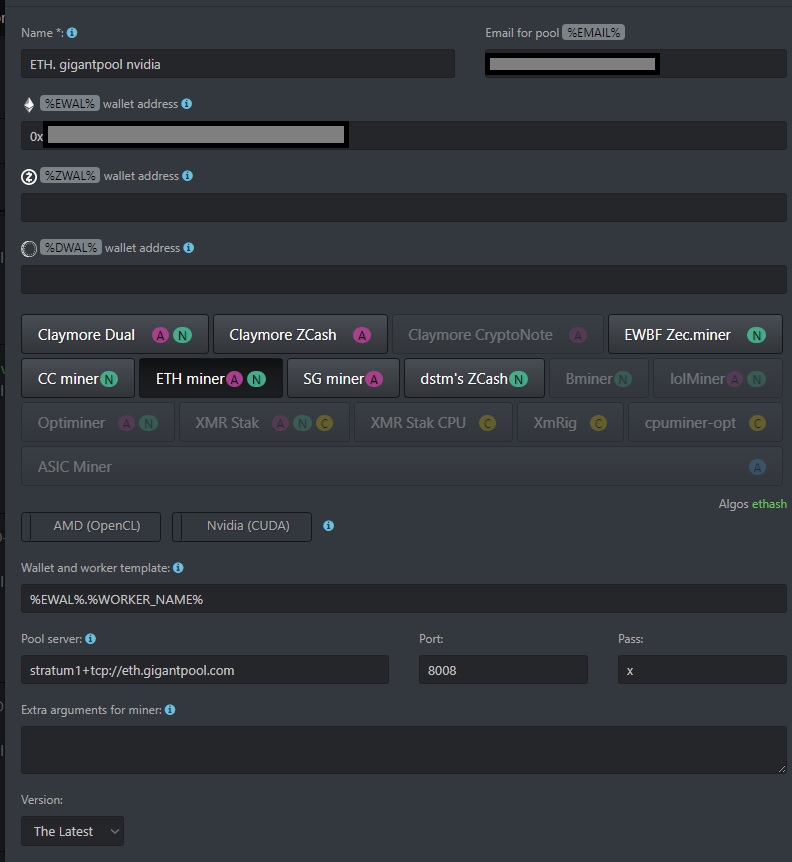
Task: Click info icon beside %EWAL% wallet address
Action: coord(187,104)
